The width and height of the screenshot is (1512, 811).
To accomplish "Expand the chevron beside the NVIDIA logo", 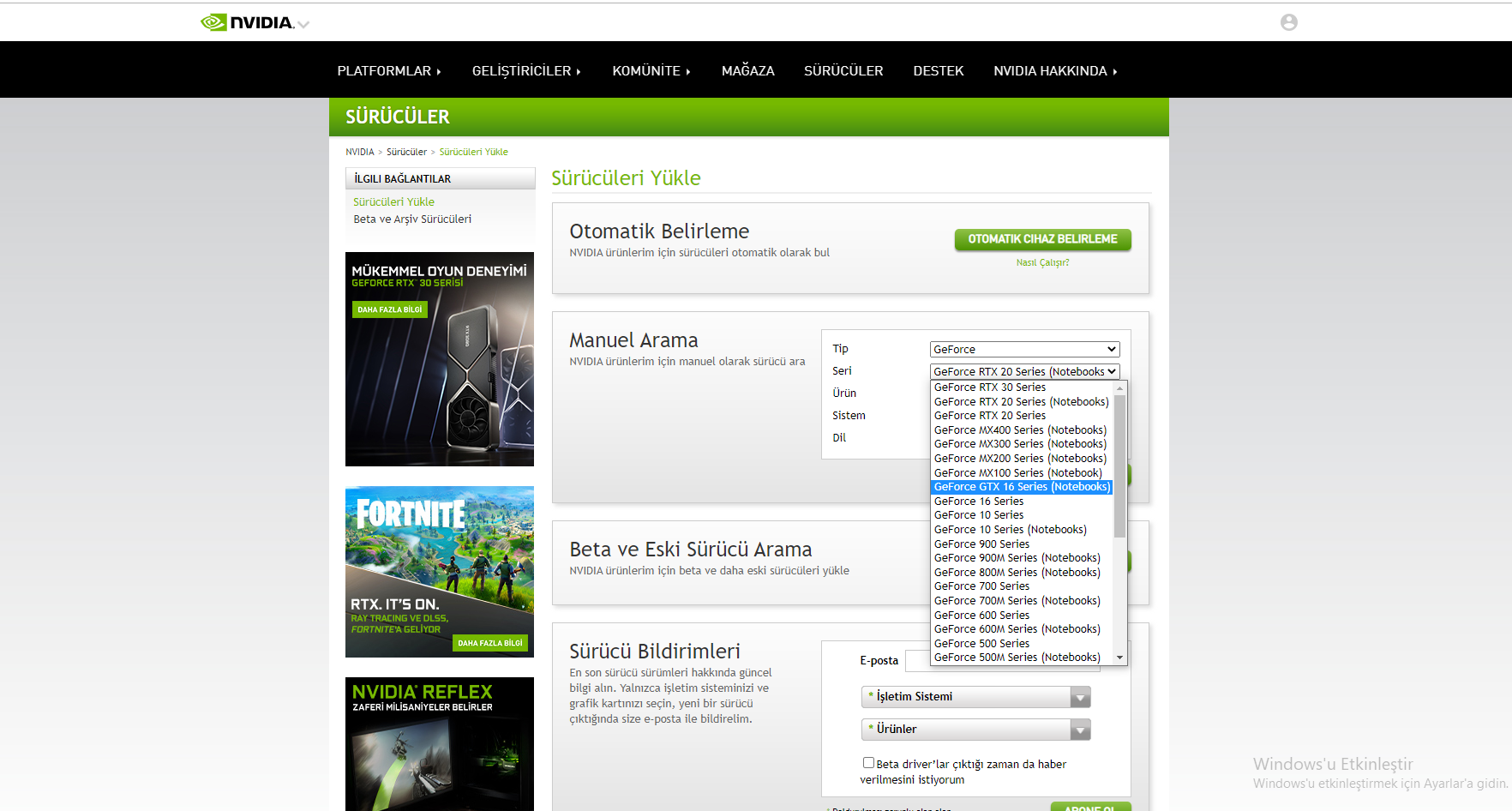I will (303, 24).
